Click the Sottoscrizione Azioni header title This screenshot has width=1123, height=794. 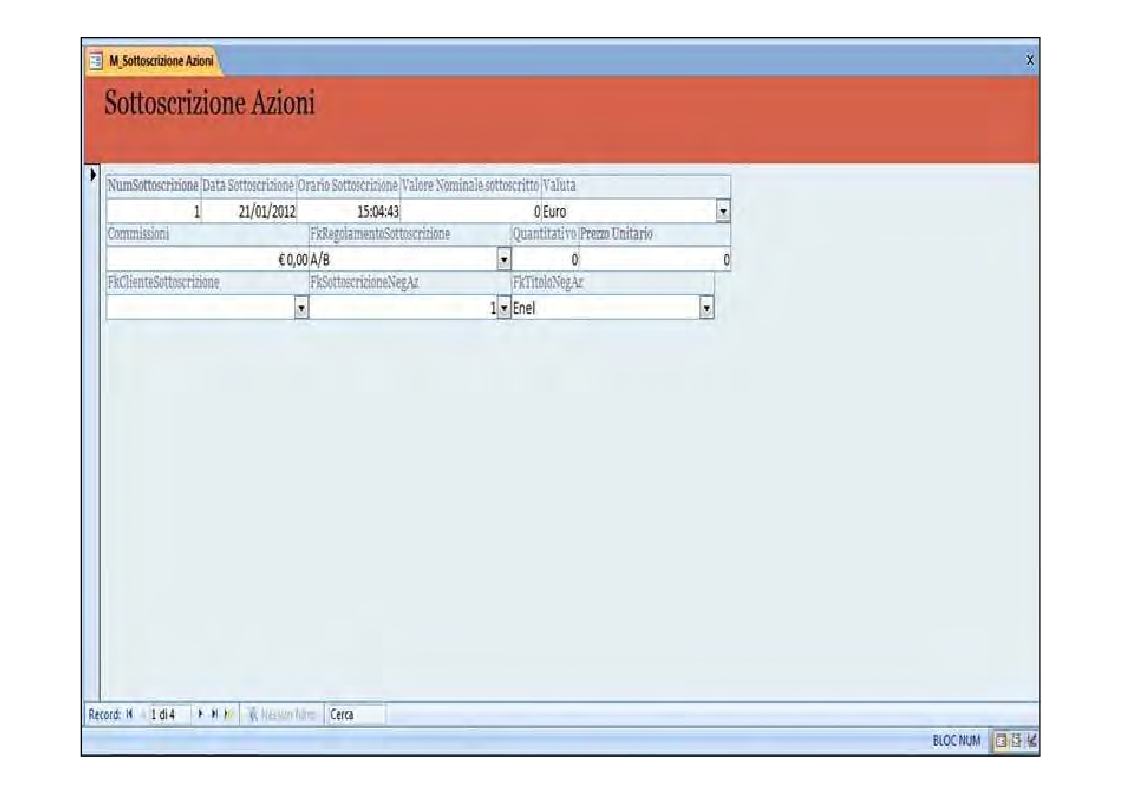[210, 103]
